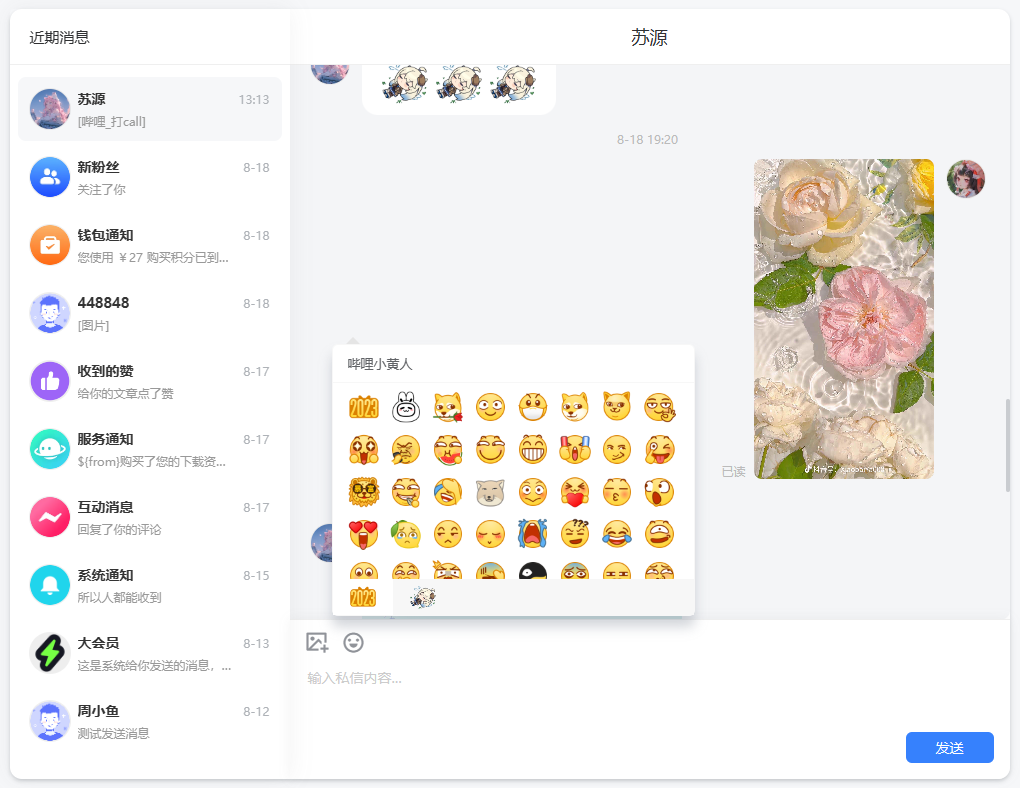The width and height of the screenshot is (1020, 788).
Task: Send the message with 发送 button
Action: [949, 747]
